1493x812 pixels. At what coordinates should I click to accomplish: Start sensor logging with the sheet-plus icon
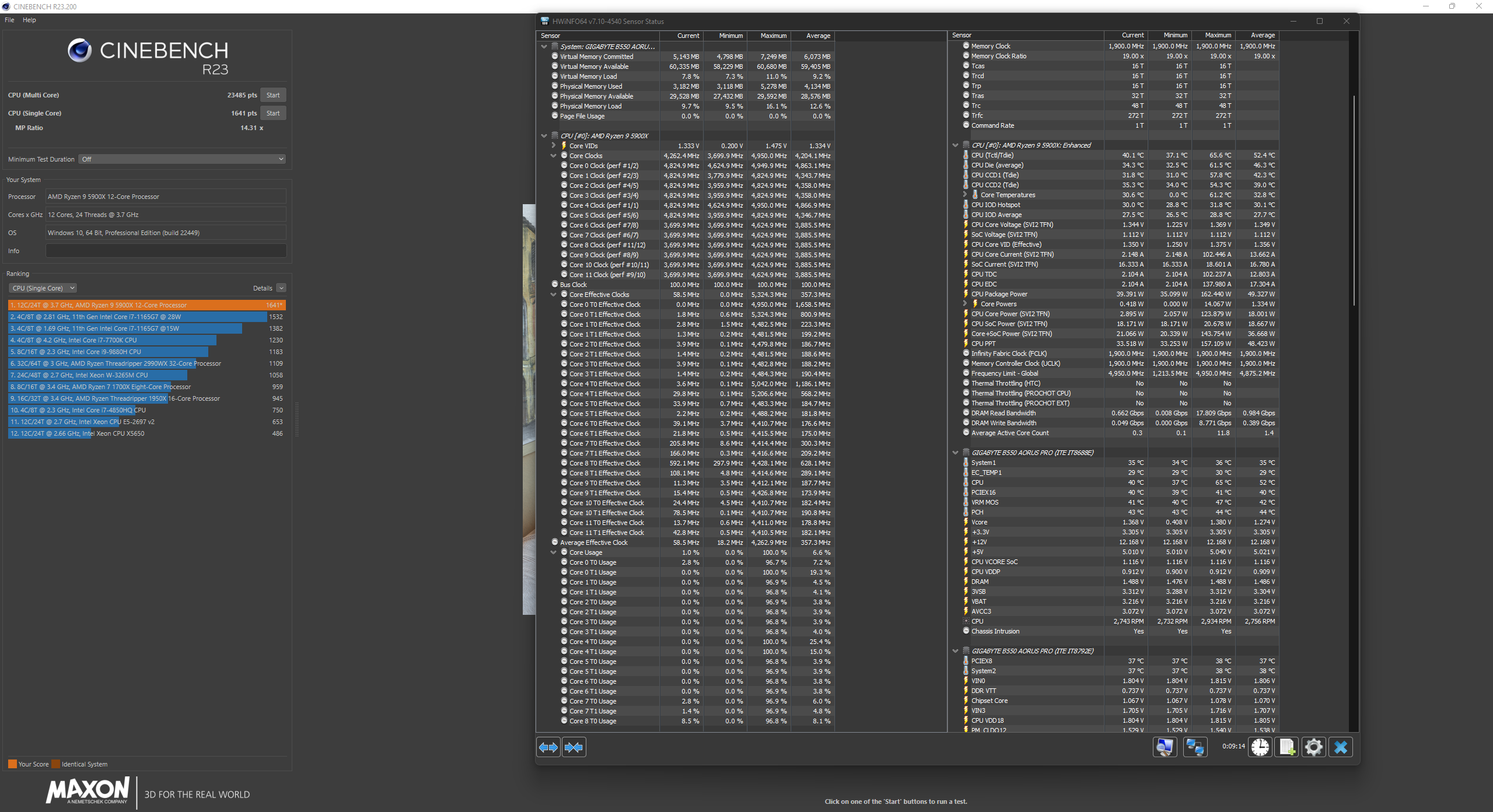(x=1287, y=747)
